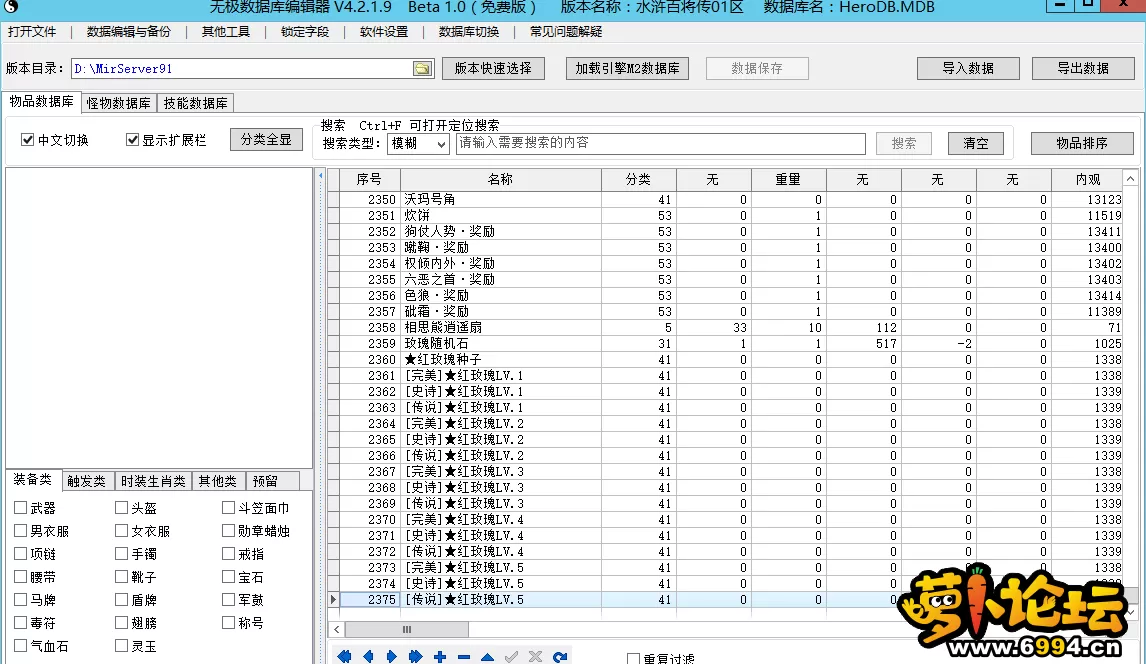Open 打开文件 menu
The image size is (1146, 664).
pyautogui.click(x=32, y=32)
